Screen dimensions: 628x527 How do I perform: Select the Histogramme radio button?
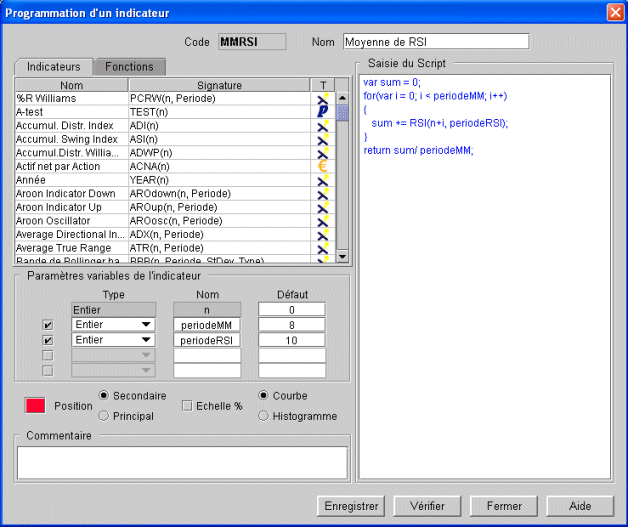pyautogui.click(x=263, y=416)
